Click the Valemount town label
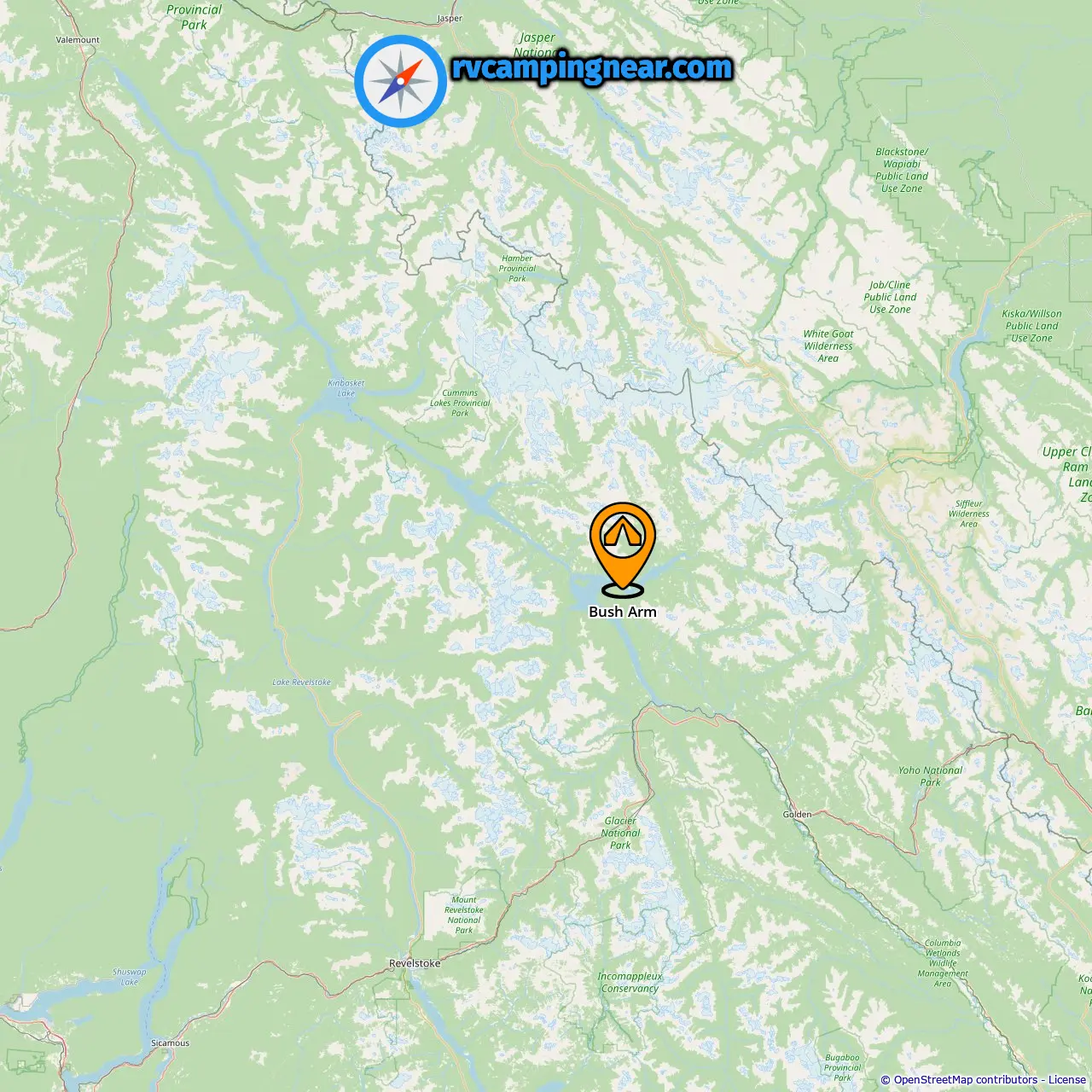This screenshot has height=1092, width=1092. pyautogui.click(x=78, y=40)
